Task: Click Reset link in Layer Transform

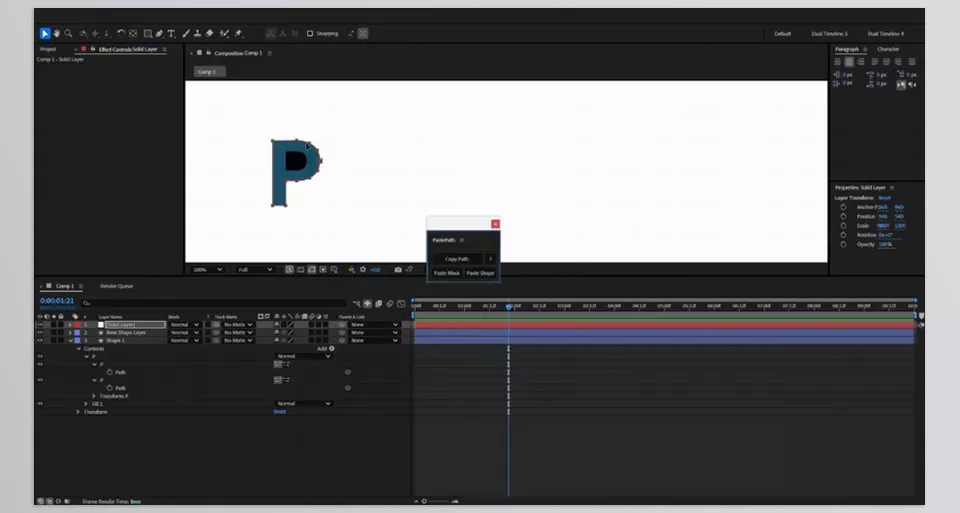Action: point(885,198)
